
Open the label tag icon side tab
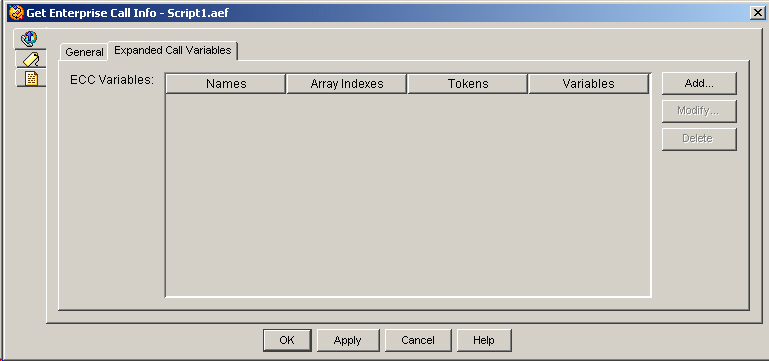pos(31,59)
